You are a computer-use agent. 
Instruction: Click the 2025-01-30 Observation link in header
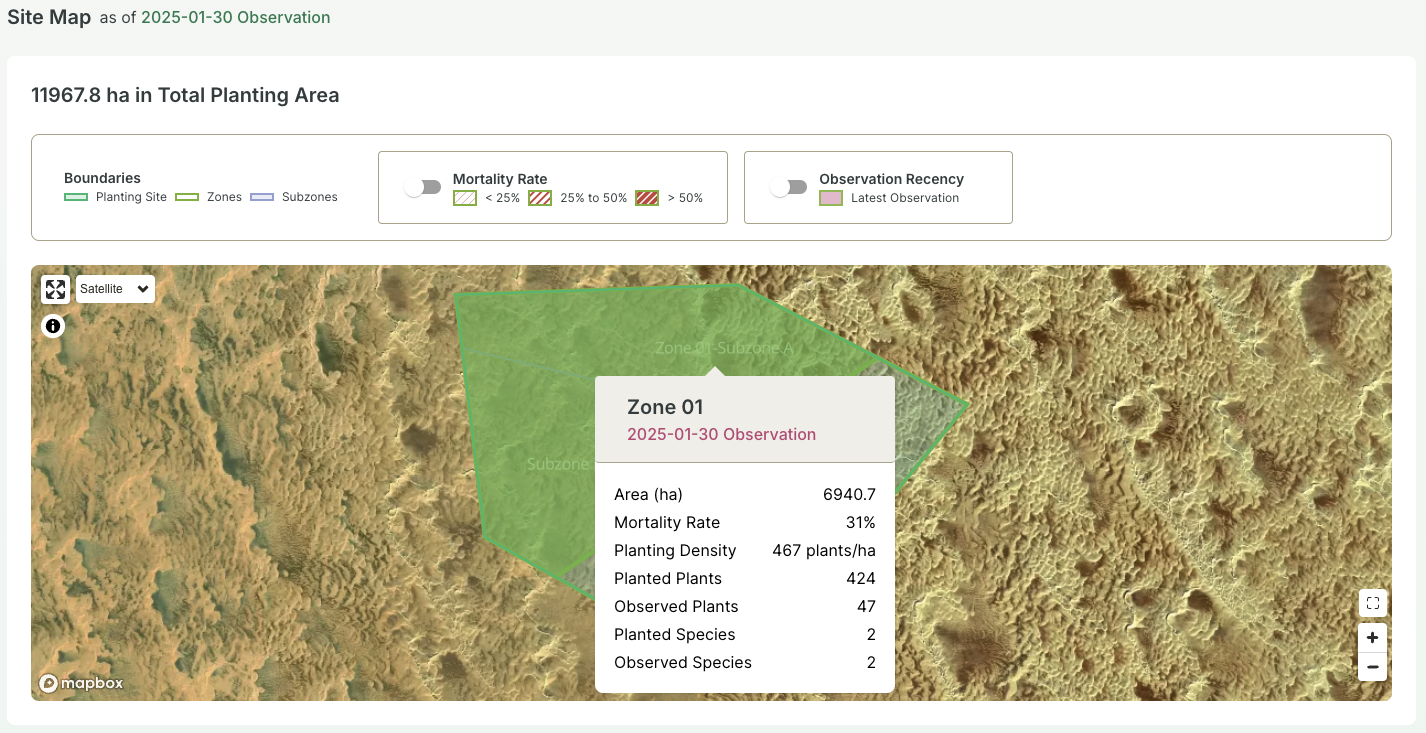[235, 17]
